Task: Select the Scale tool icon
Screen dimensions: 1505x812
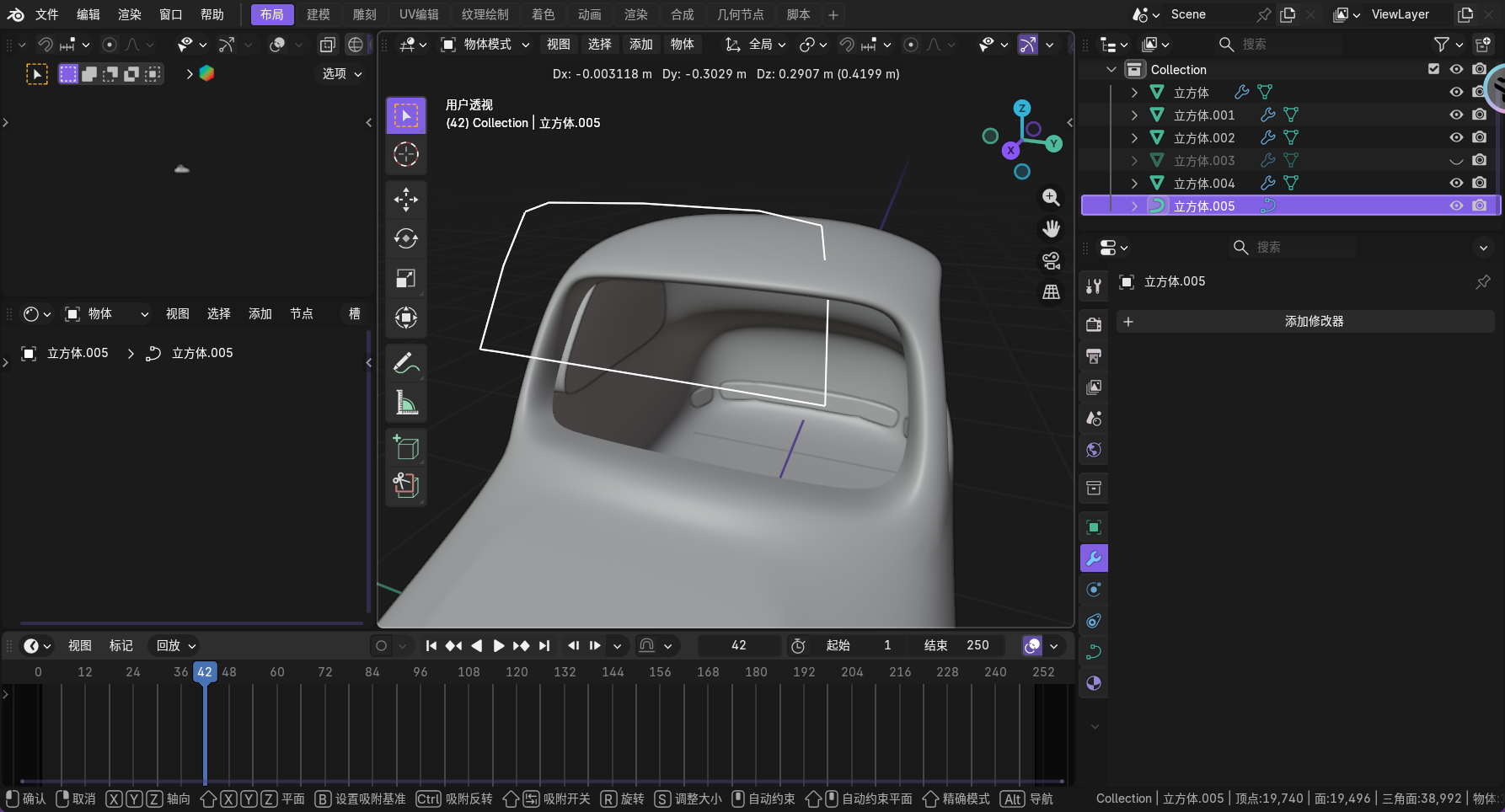Action: (406, 279)
